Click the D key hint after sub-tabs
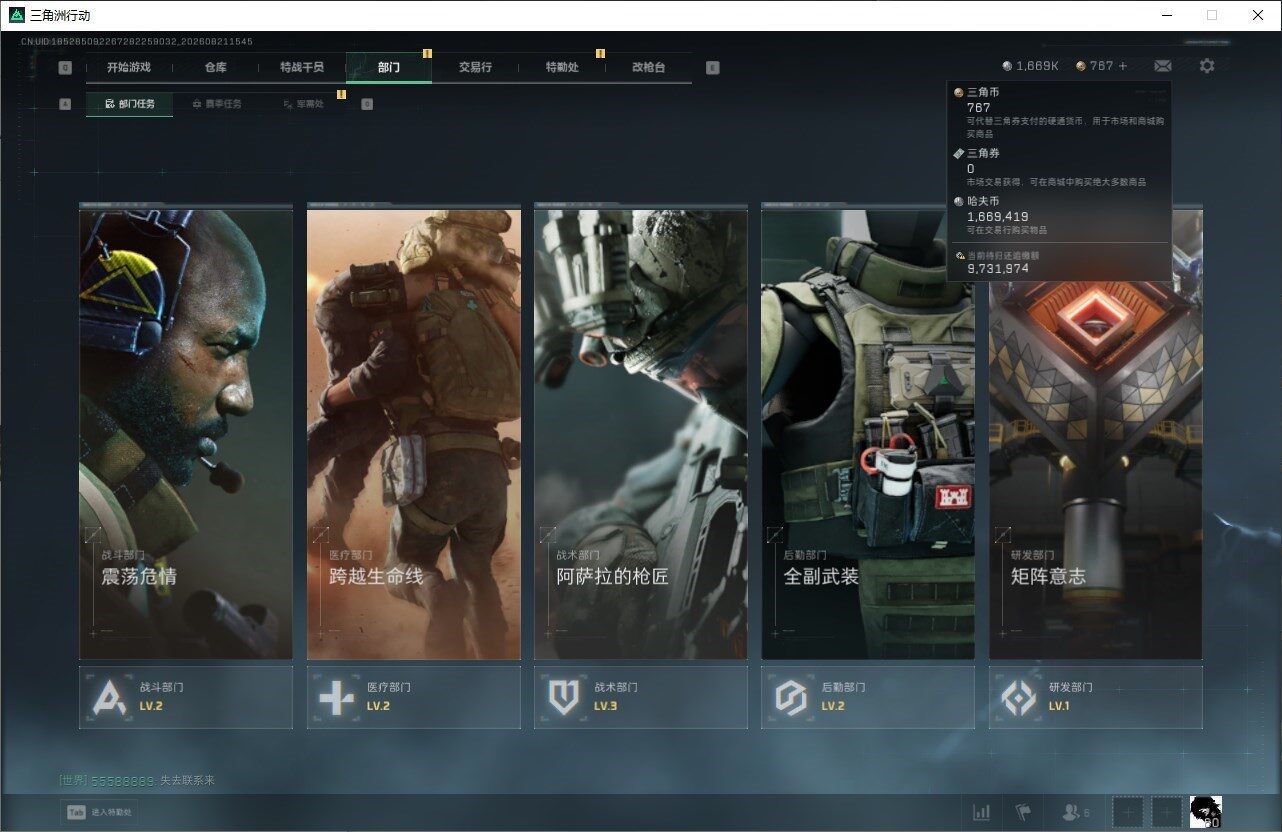 tap(367, 104)
